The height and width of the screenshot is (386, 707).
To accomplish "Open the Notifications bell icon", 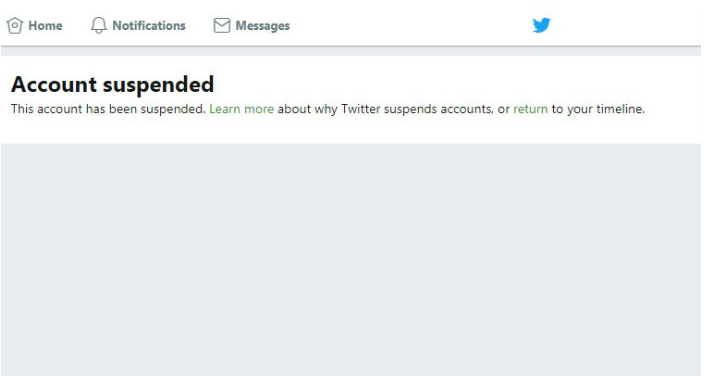I will point(99,26).
